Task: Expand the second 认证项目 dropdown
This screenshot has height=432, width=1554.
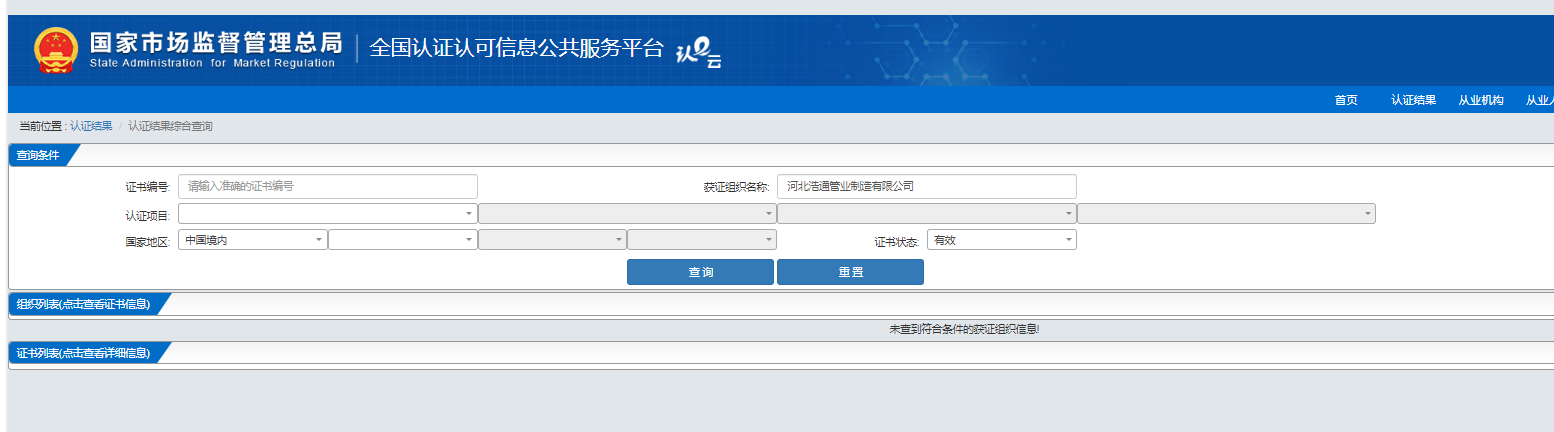Action: point(627,213)
